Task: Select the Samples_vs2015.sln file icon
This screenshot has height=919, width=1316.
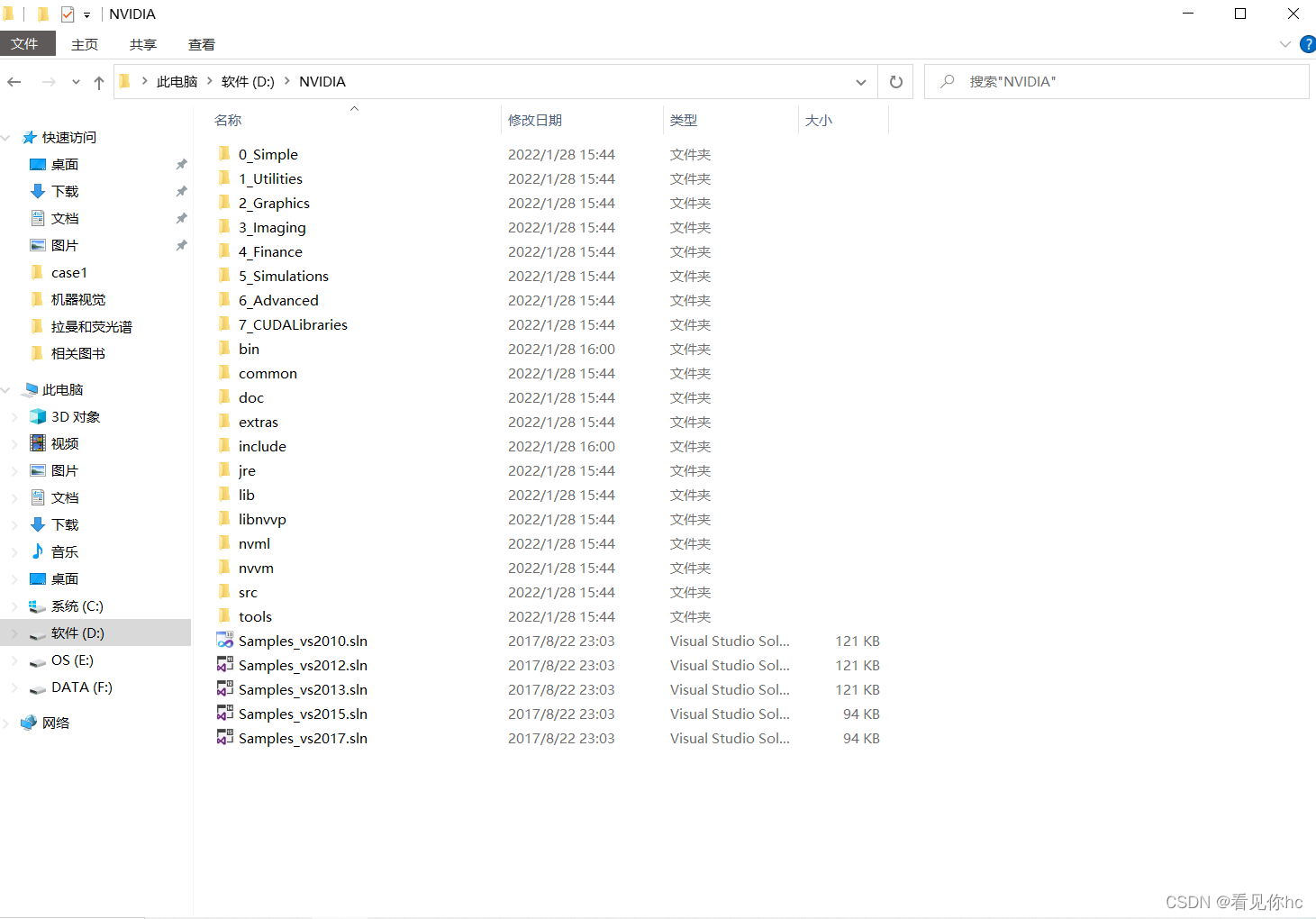Action: tap(225, 714)
